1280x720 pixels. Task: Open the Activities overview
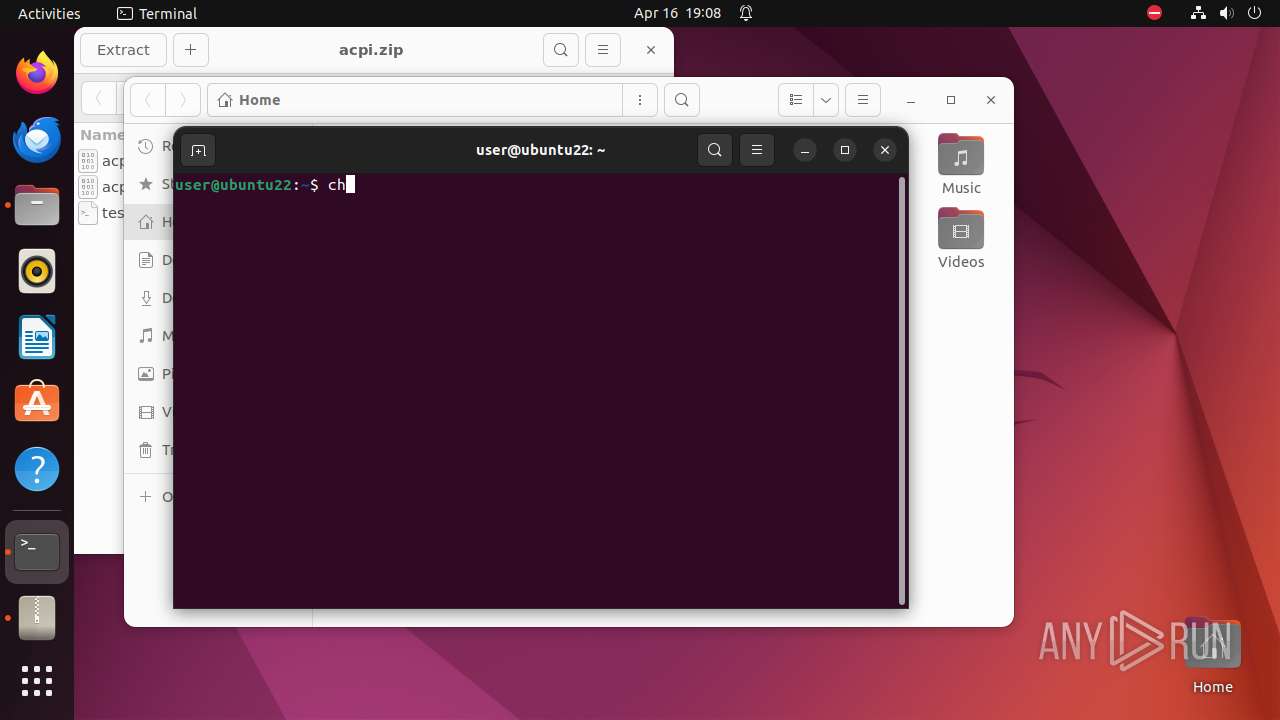(49, 13)
